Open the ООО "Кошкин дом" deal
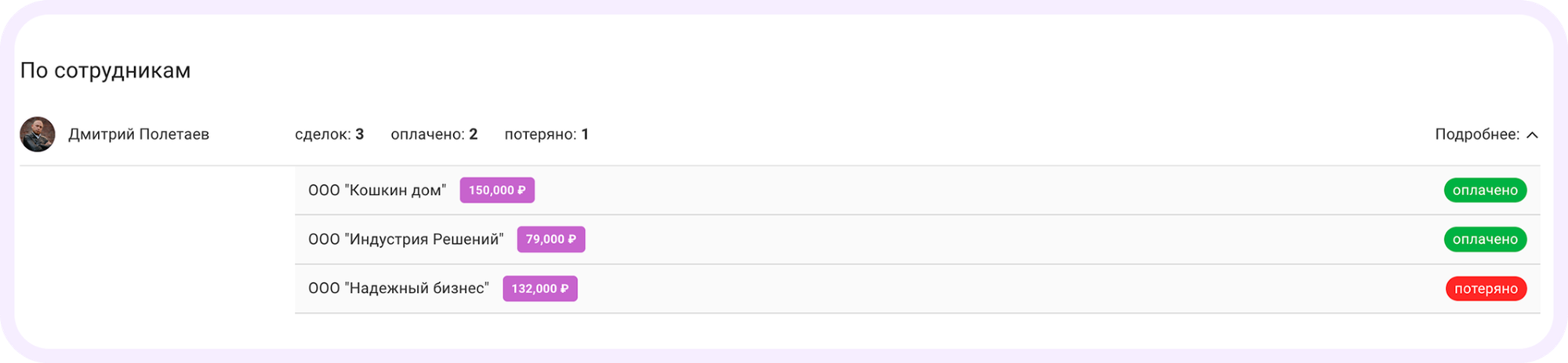The width and height of the screenshot is (1568, 363). 377,191
